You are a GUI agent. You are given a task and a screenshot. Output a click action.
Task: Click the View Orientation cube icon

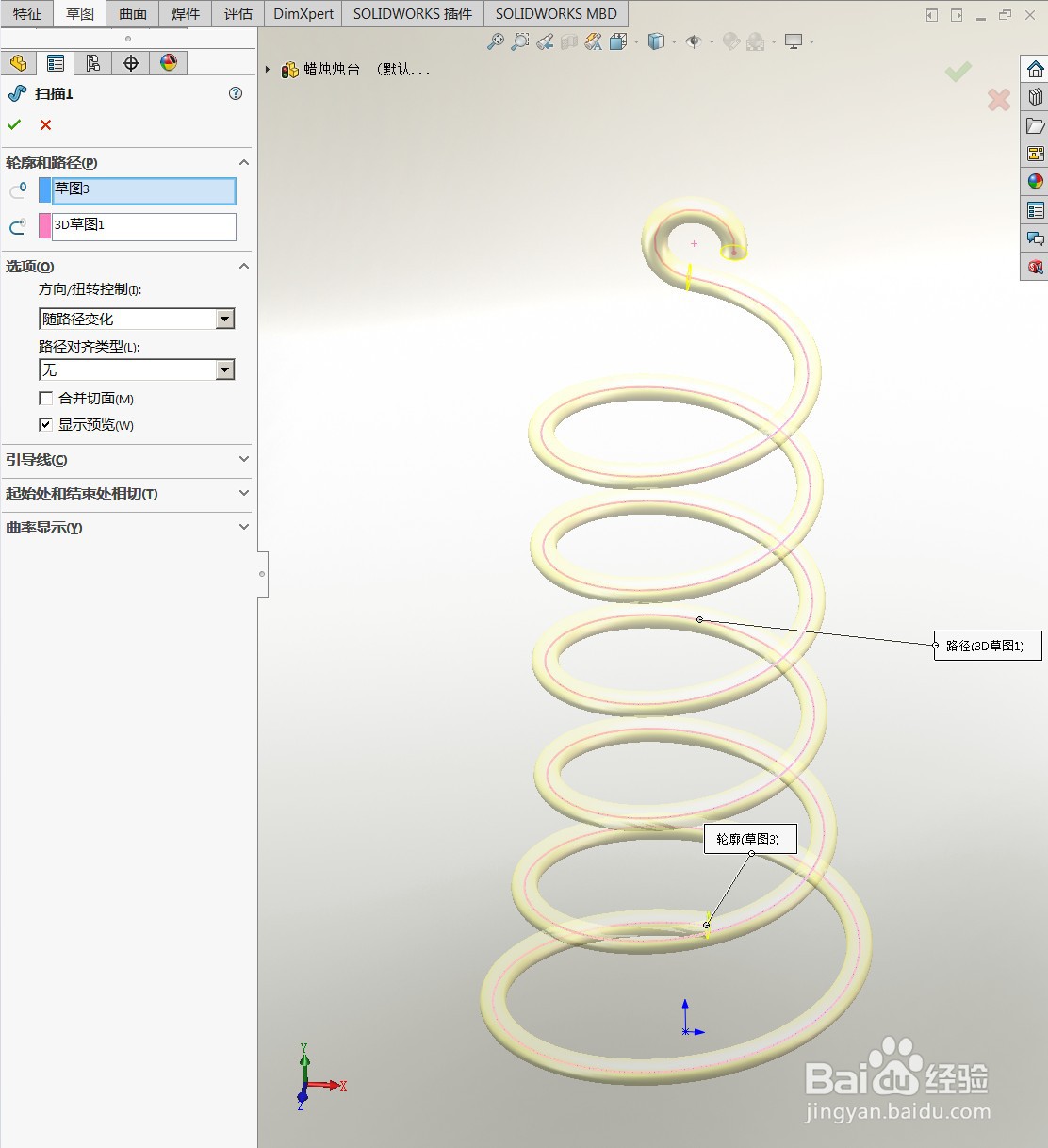click(618, 41)
